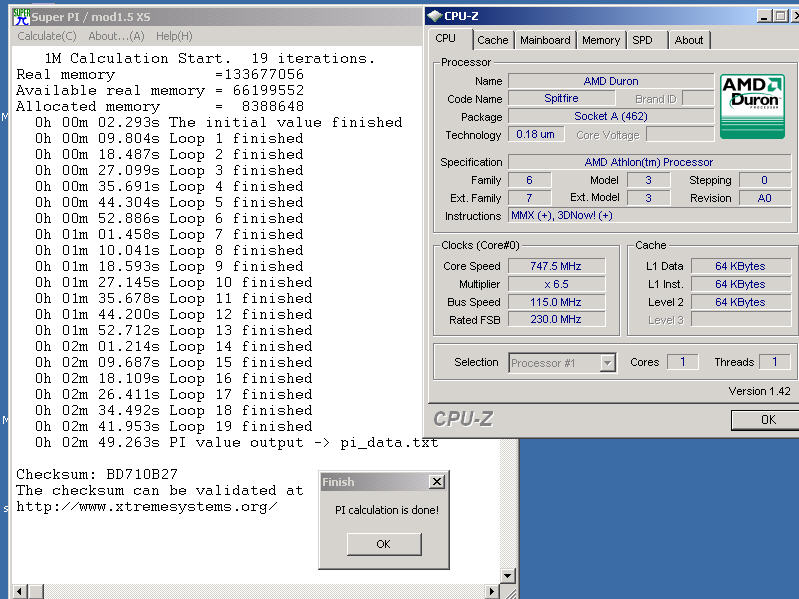The height and width of the screenshot is (599, 799).
Task: Switch to the SPD tab in CPU-Z
Action: click(x=642, y=40)
